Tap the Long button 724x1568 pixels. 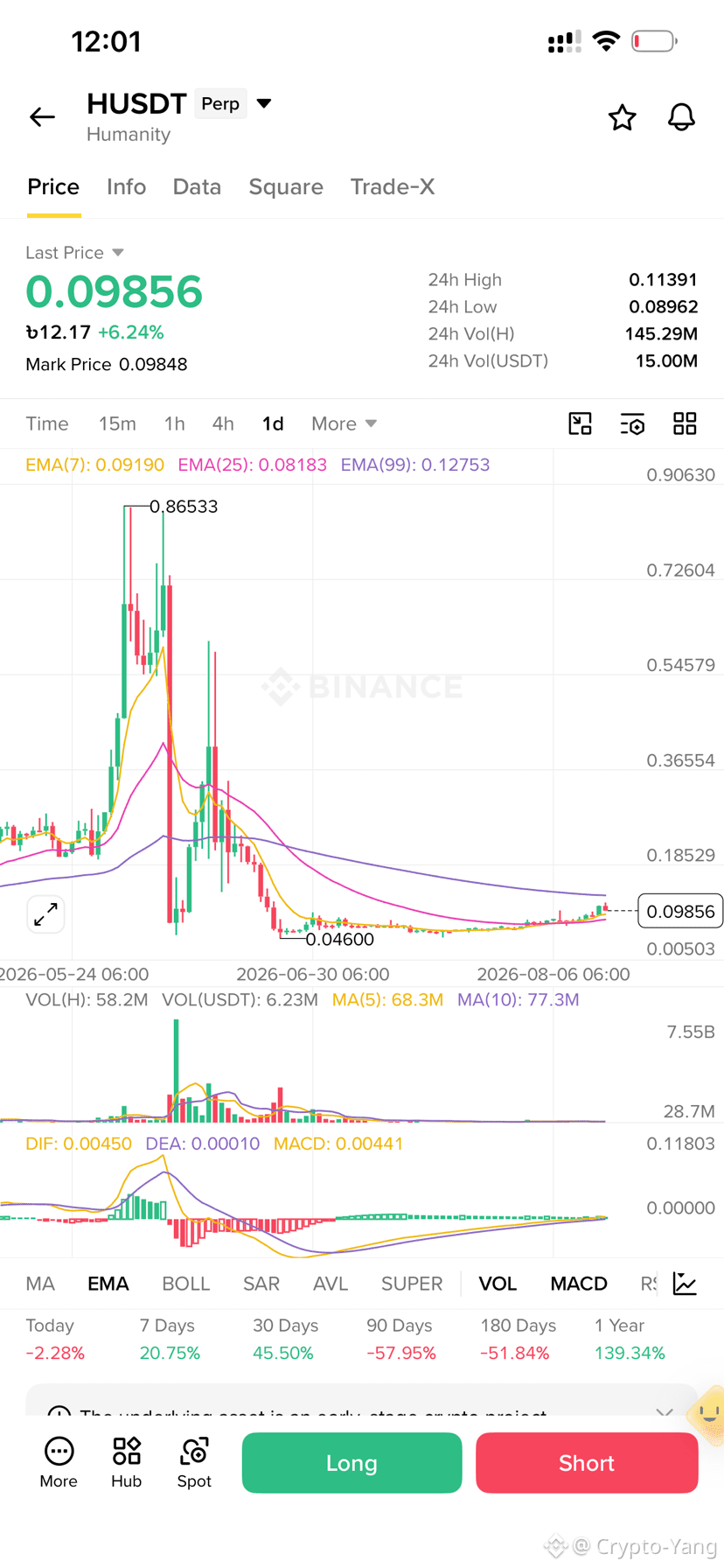[x=352, y=1463]
